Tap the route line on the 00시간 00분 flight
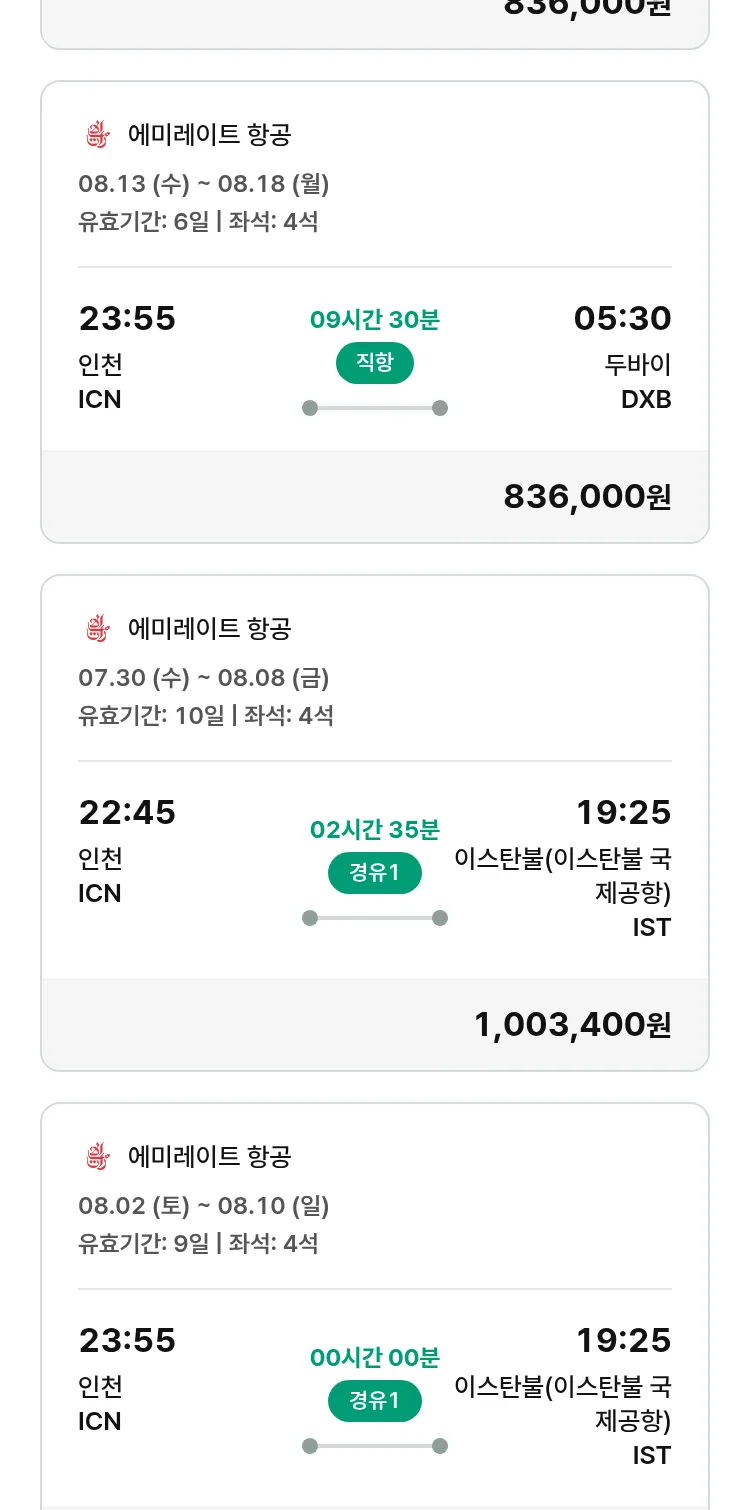The width and height of the screenshot is (750, 1510). [x=375, y=1446]
